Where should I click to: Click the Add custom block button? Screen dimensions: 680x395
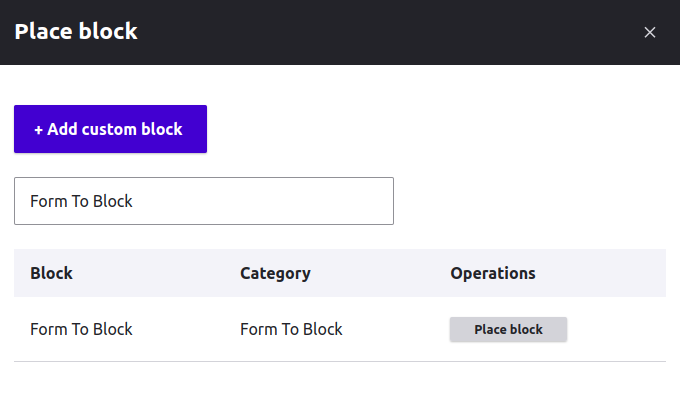click(x=110, y=129)
